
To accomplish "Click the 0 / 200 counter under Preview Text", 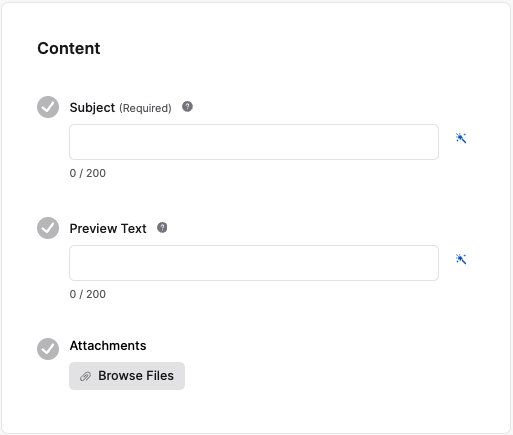I will pos(88,294).
